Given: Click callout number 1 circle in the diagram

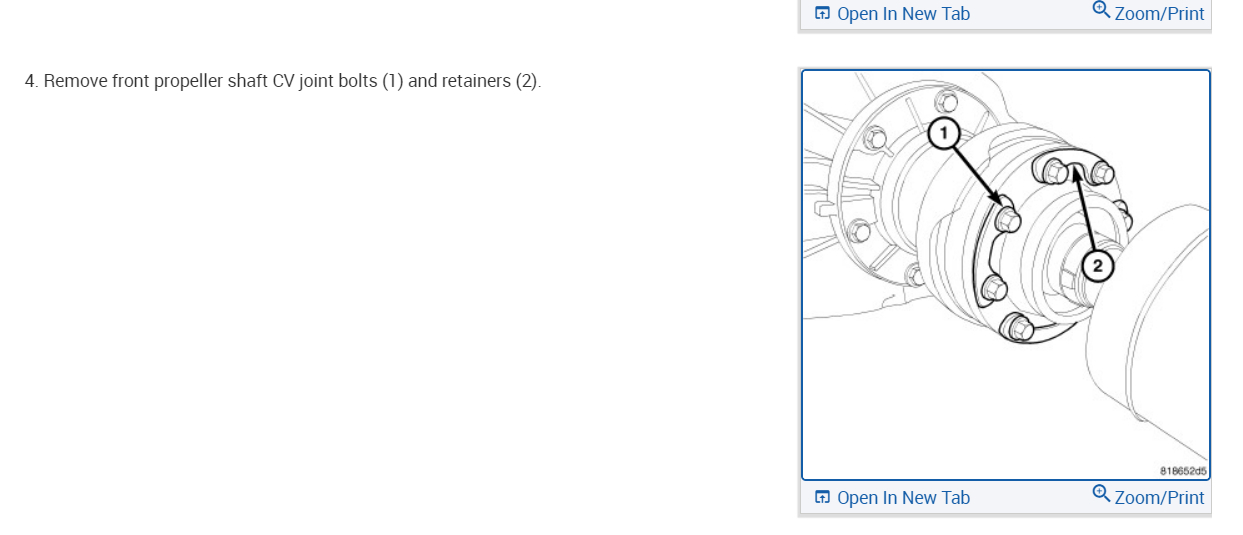Looking at the screenshot, I should pos(944,133).
